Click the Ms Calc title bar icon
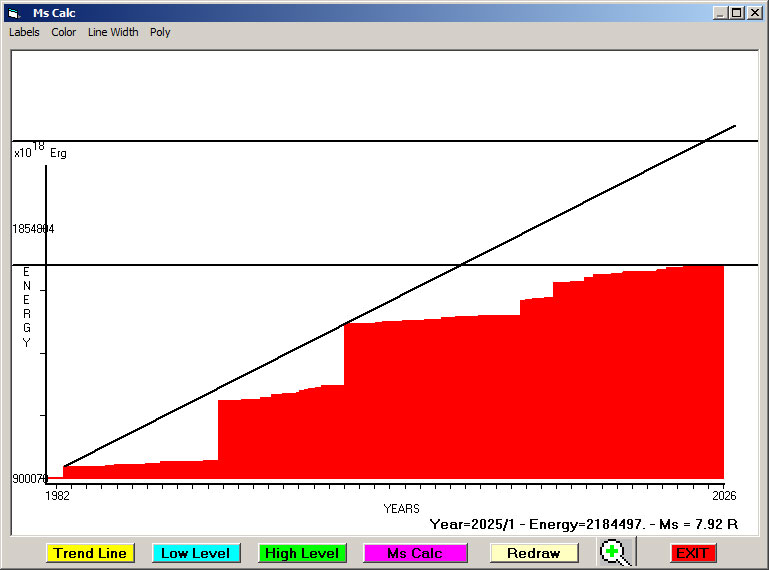The height and width of the screenshot is (570, 769). [x=13, y=13]
